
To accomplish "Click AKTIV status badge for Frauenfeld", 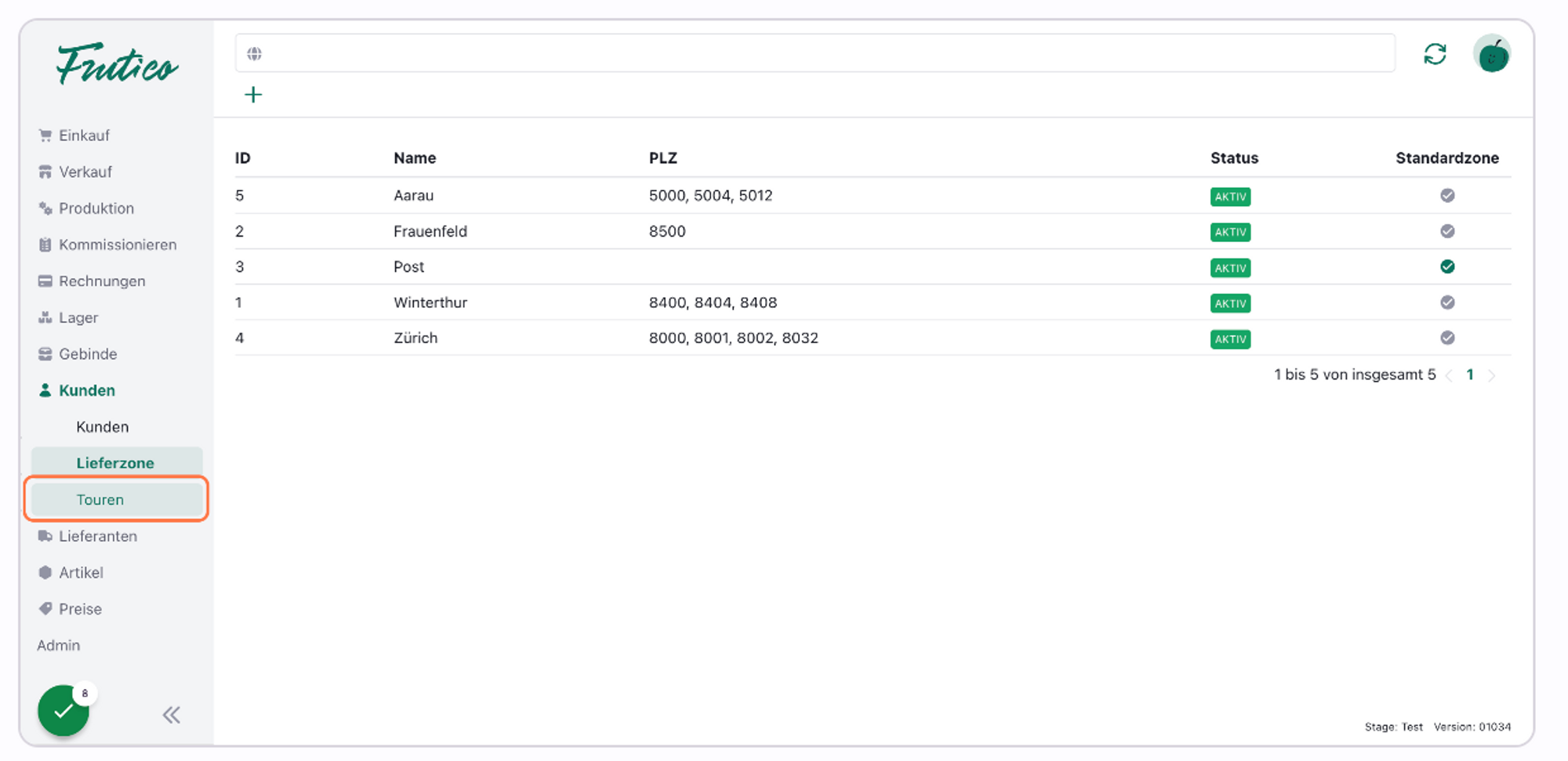I will [x=1230, y=232].
